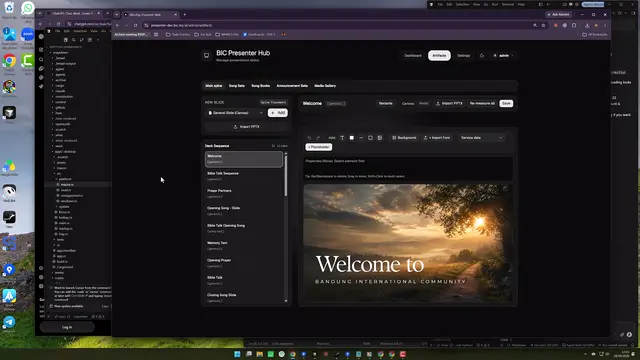Open a new tab in the Presenter browser
Screen dimensions: 640x360
tap(184, 15)
